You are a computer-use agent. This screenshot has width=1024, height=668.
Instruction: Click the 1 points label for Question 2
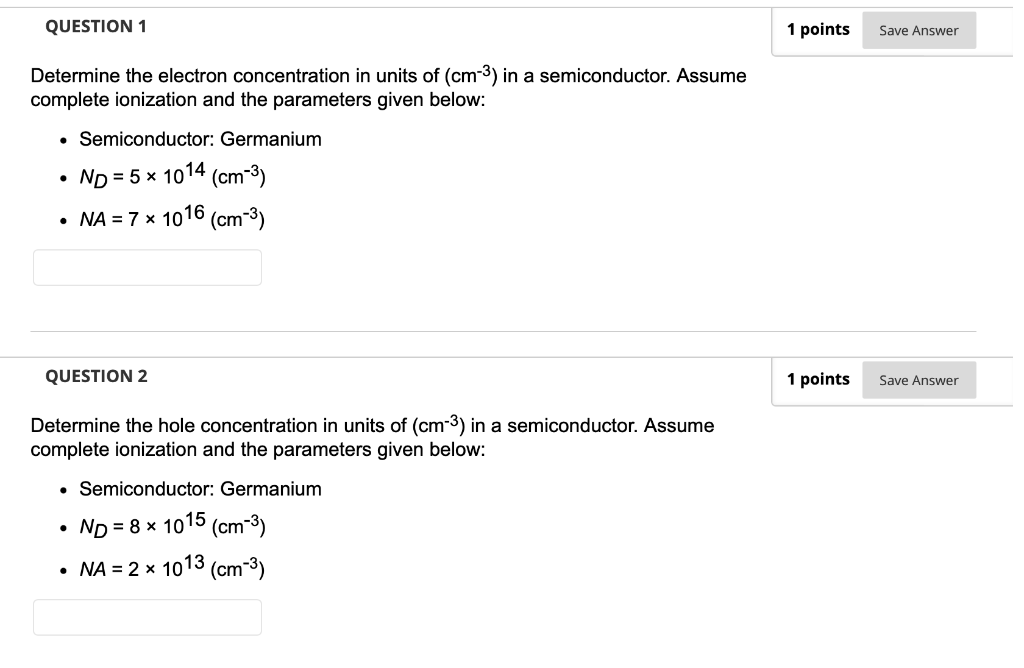point(819,380)
